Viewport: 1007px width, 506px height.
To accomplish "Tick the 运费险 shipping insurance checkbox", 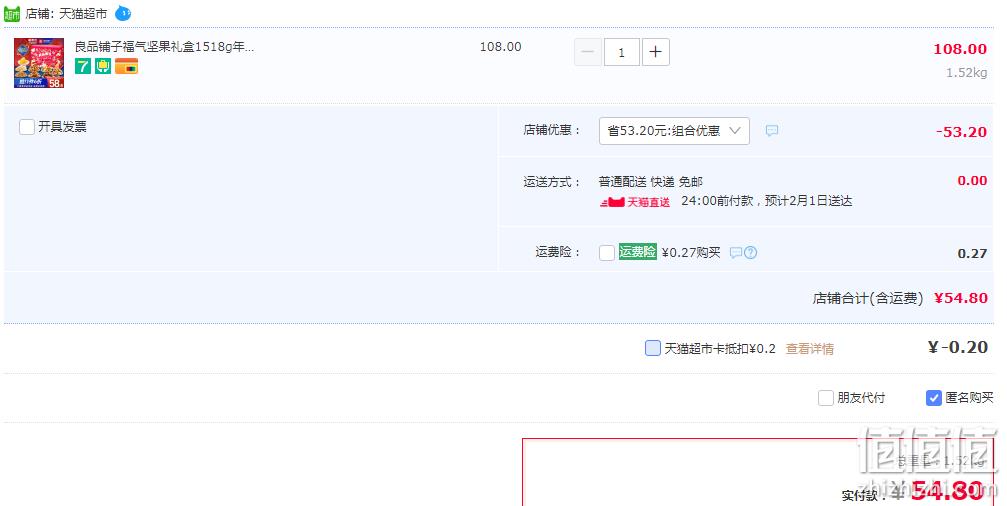I will 607,253.
